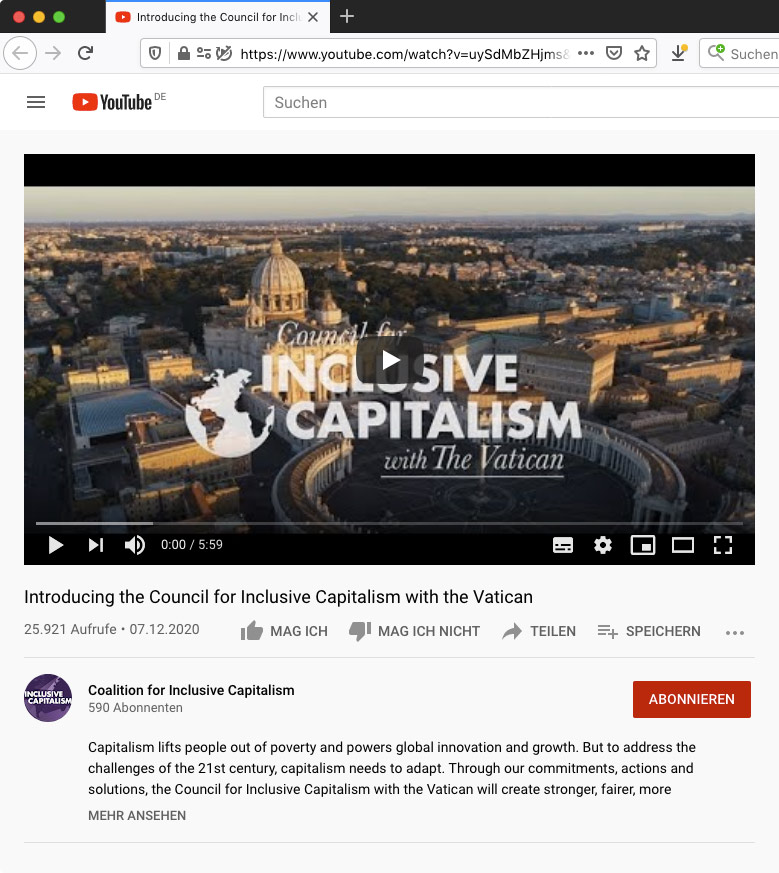This screenshot has width=779, height=873.
Task: Expand description with MEHR ANSEHEN
Action: tap(137, 815)
